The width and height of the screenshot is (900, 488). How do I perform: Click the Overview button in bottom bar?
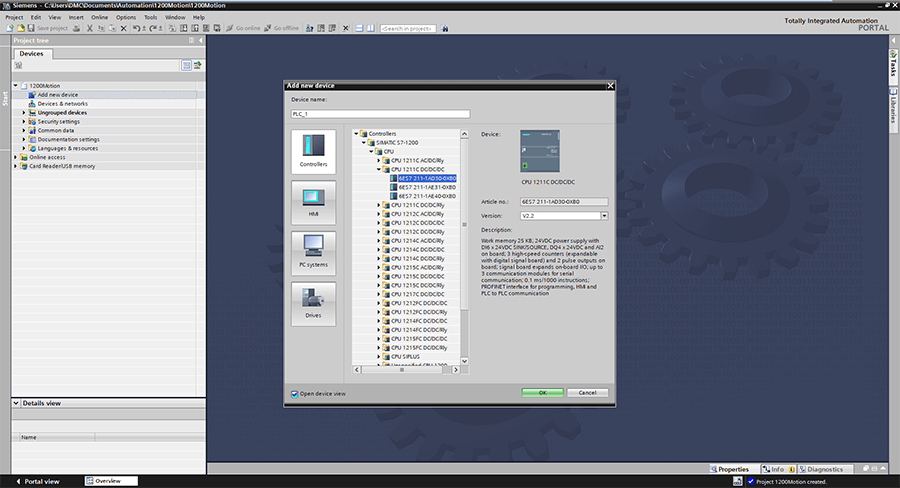tap(111, 481)
